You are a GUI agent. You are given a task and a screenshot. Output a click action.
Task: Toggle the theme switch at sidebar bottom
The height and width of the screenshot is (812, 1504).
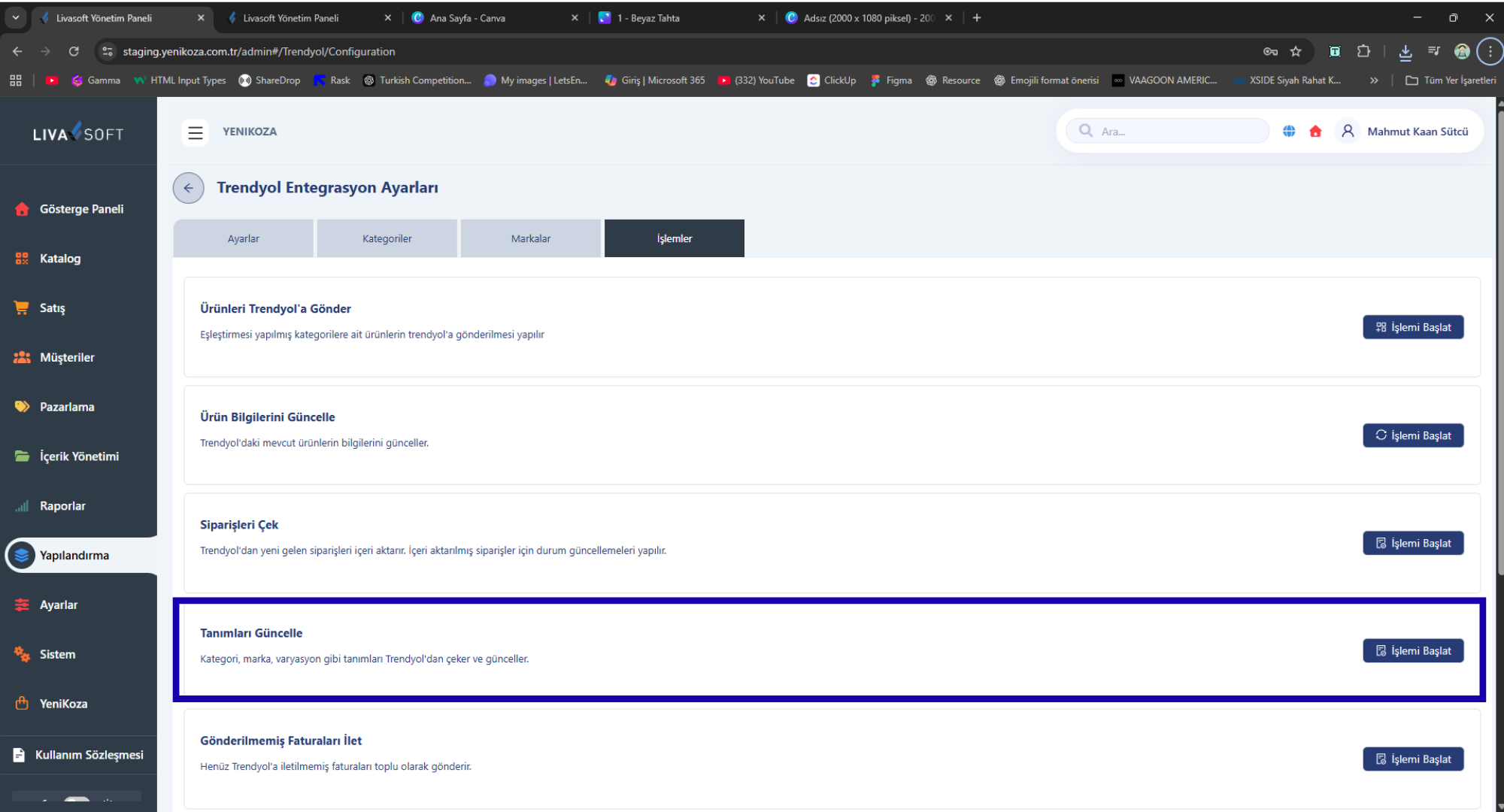pos(77,800)
